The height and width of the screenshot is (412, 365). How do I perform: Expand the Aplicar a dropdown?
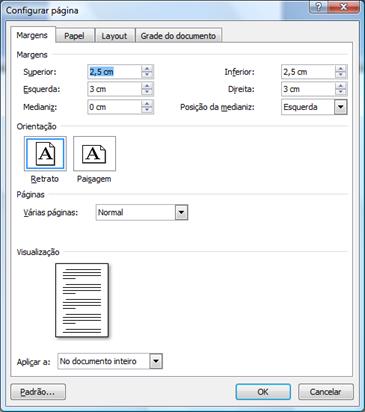pos(156,361)
